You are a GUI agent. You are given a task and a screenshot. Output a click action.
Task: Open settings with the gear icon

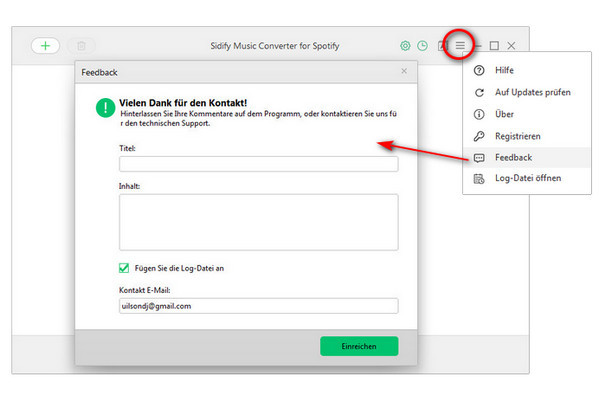tap(405, 46)
